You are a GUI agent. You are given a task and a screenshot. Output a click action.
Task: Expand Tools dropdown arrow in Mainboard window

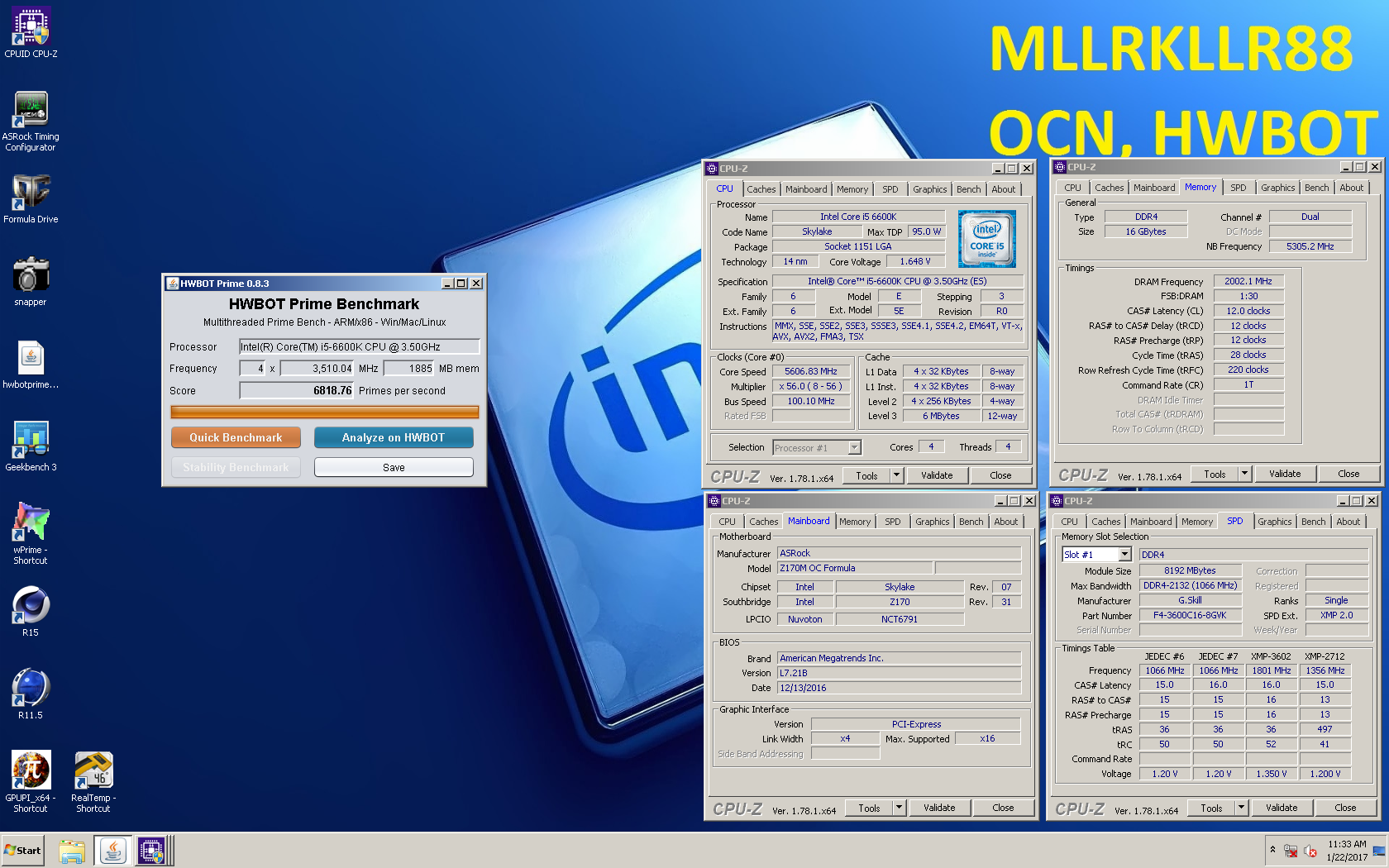tap(899, 808)
